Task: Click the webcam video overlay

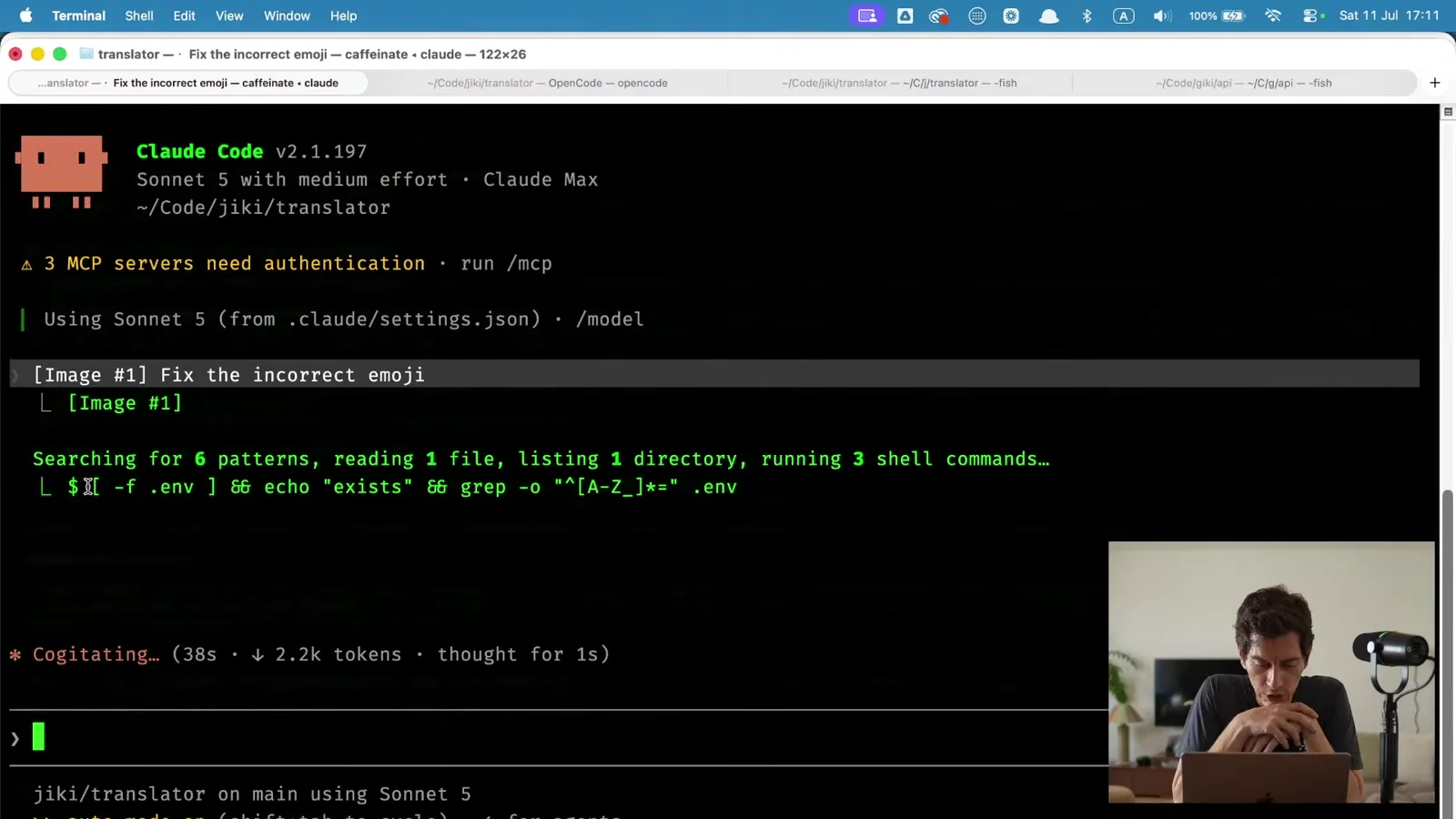Action: pyautogui.click(x=1271, y=672)
